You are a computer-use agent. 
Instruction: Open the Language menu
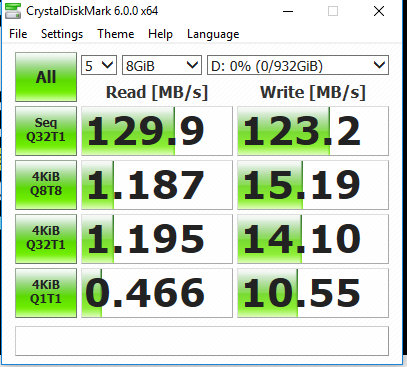[x=213, y=34]
